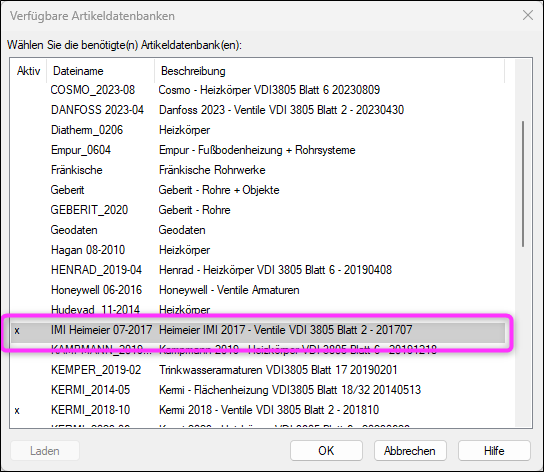Click the active x mark for KERMI_2018-10
The width and height of the screenshot is (544, 472).
(17, 411)
